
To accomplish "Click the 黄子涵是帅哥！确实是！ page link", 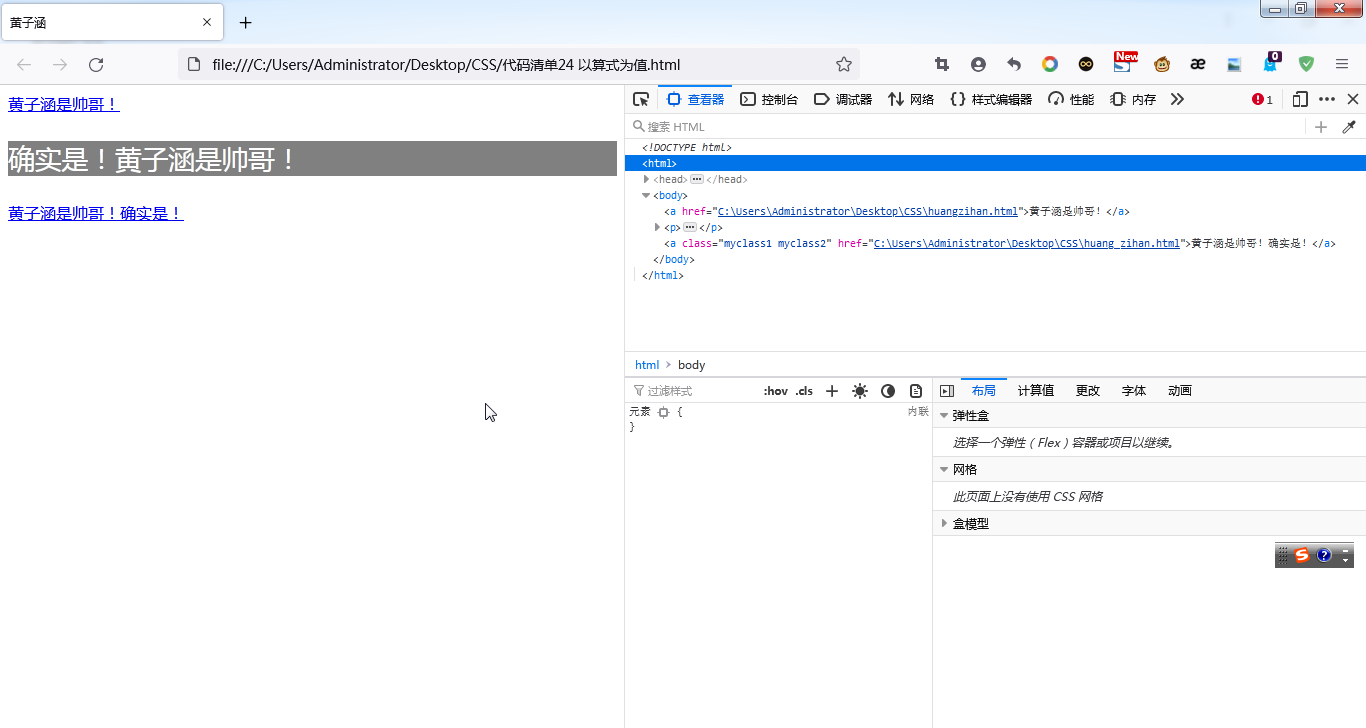I will (x=96, y=213).
